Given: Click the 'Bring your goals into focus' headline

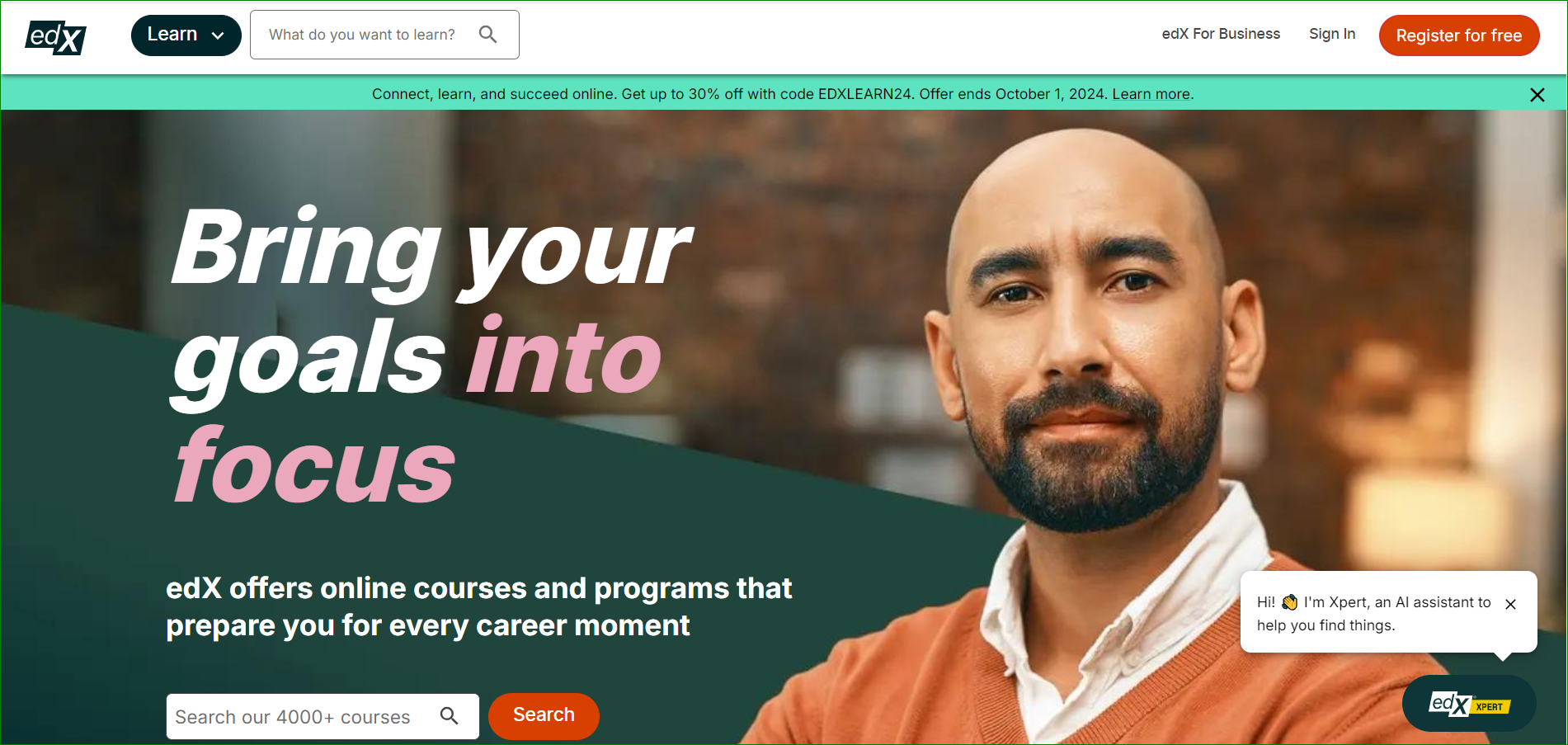Looking at the screenshot, I should pos(431,355).
